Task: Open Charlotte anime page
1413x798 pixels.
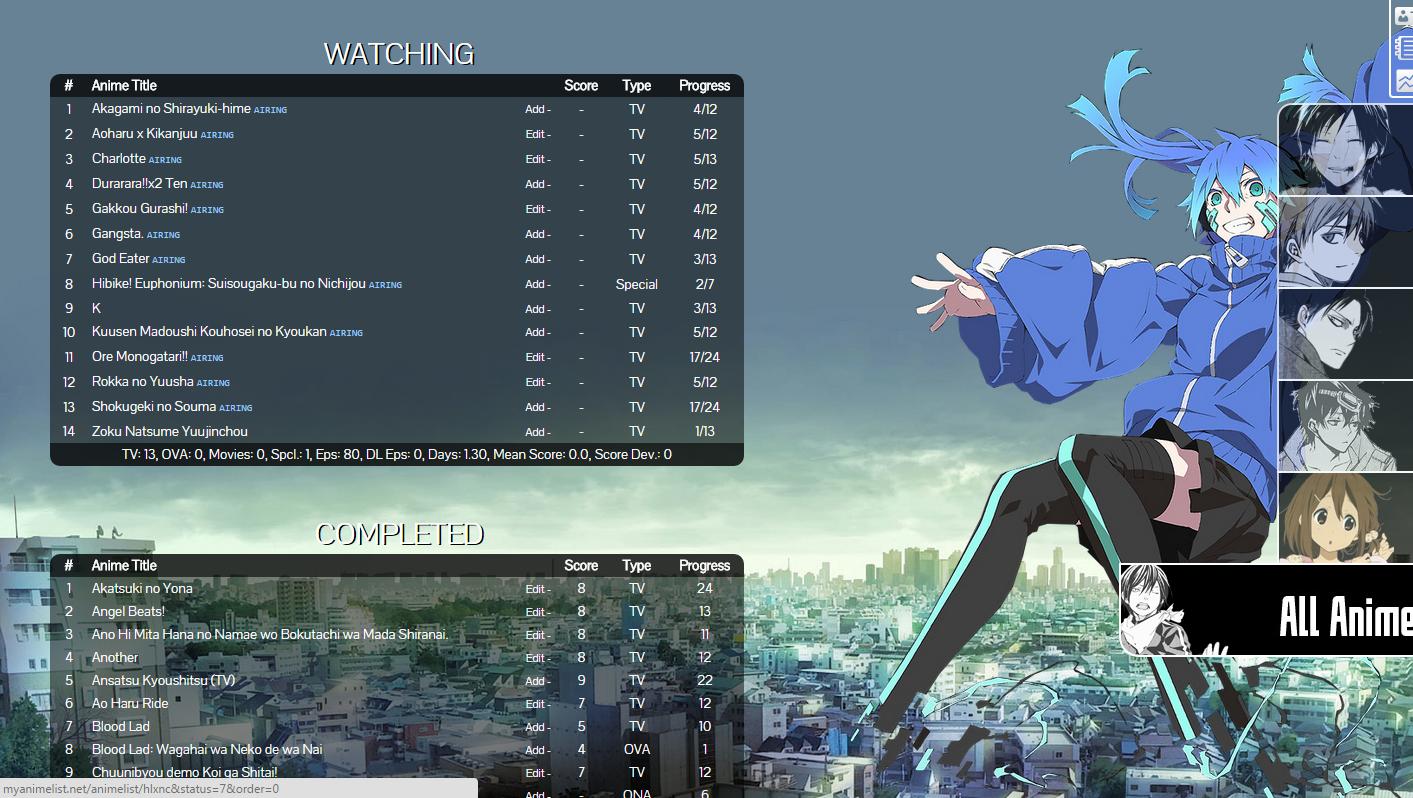Action: [119, 159]
